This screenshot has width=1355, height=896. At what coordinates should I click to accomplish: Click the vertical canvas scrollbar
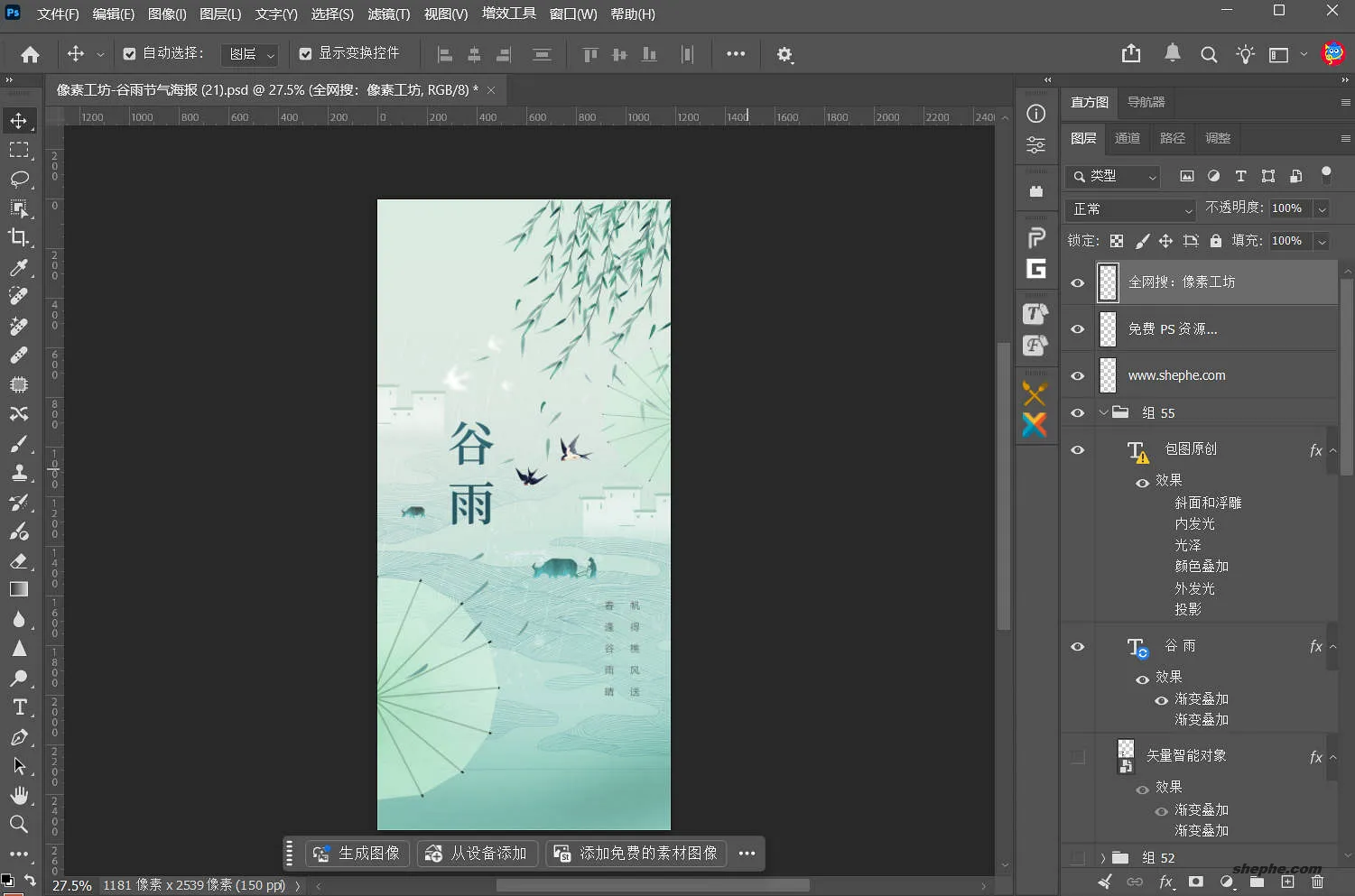[x=1004, y=486]
